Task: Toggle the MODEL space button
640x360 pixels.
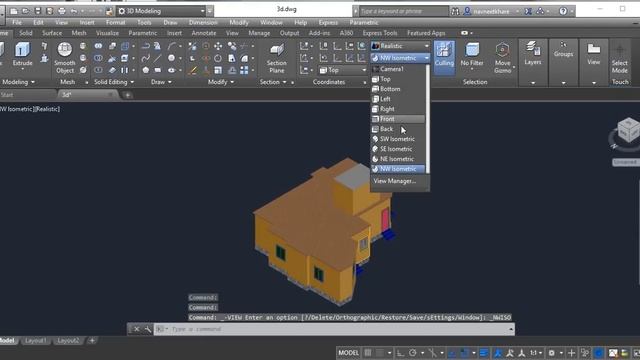Action: [348, 353]
